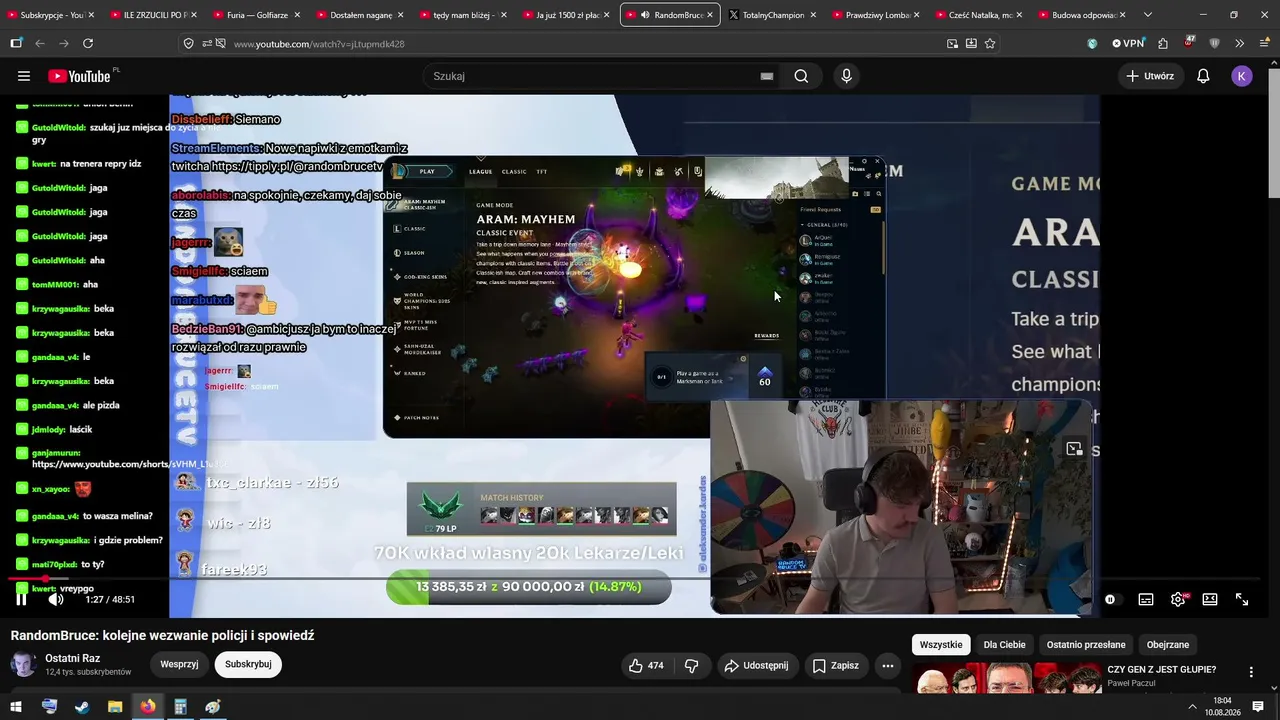Share the video via Udostępnij
Image resolution: width=1280 pixels, height=720 pixels.
tap(756, 665)
